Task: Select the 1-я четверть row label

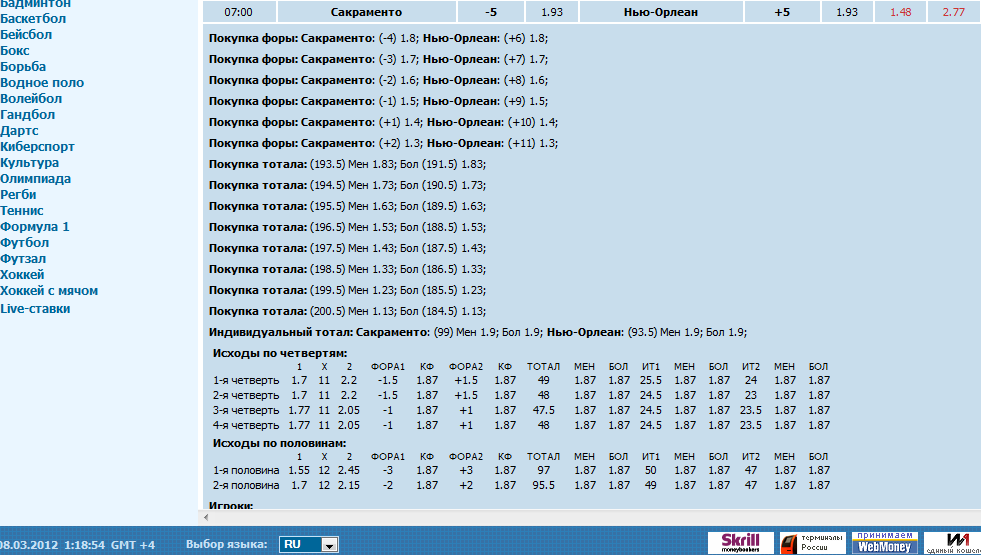Action: [x=246, y=380]
